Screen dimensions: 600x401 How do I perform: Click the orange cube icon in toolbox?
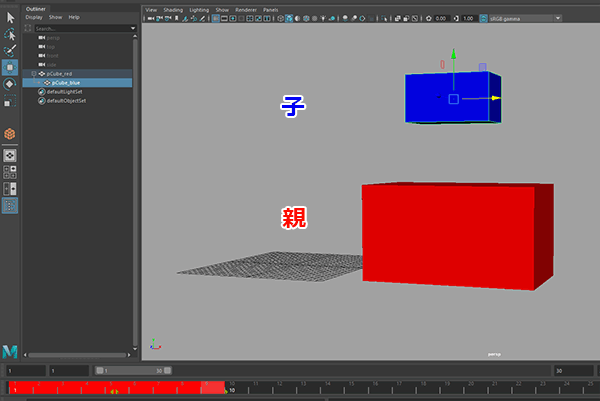tap(10, 133)
